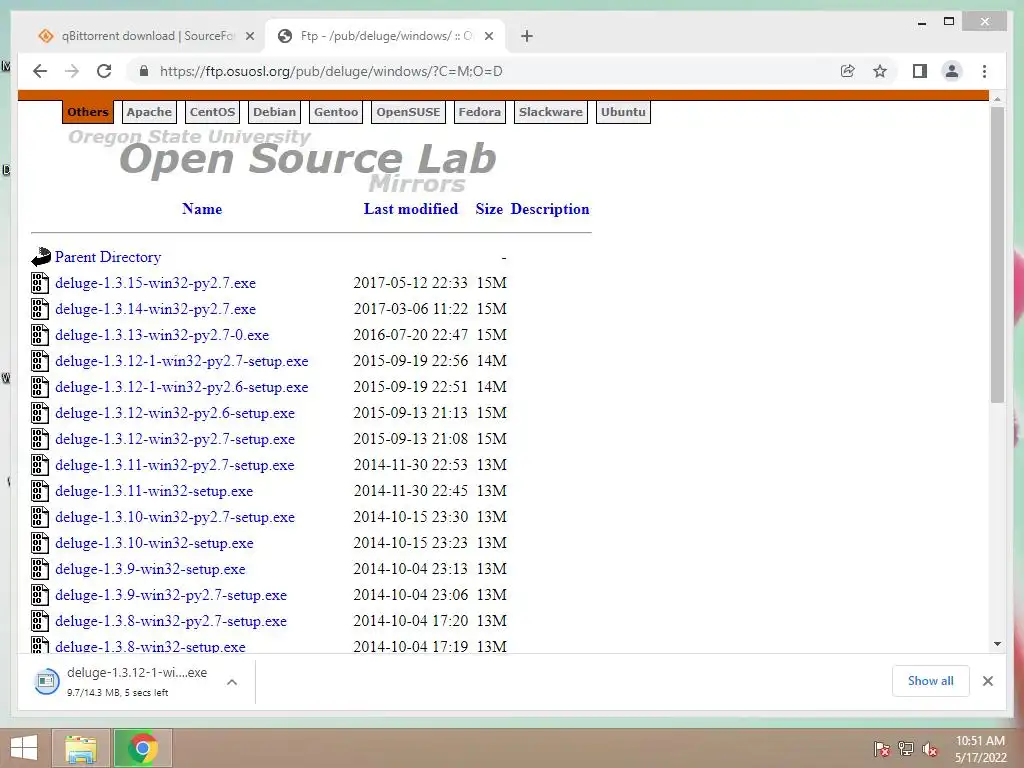Download deluge-1.3.12-1-win32-py2.6-setup.exe
This screenshot has width=1024, height=768.
[182, 387]
